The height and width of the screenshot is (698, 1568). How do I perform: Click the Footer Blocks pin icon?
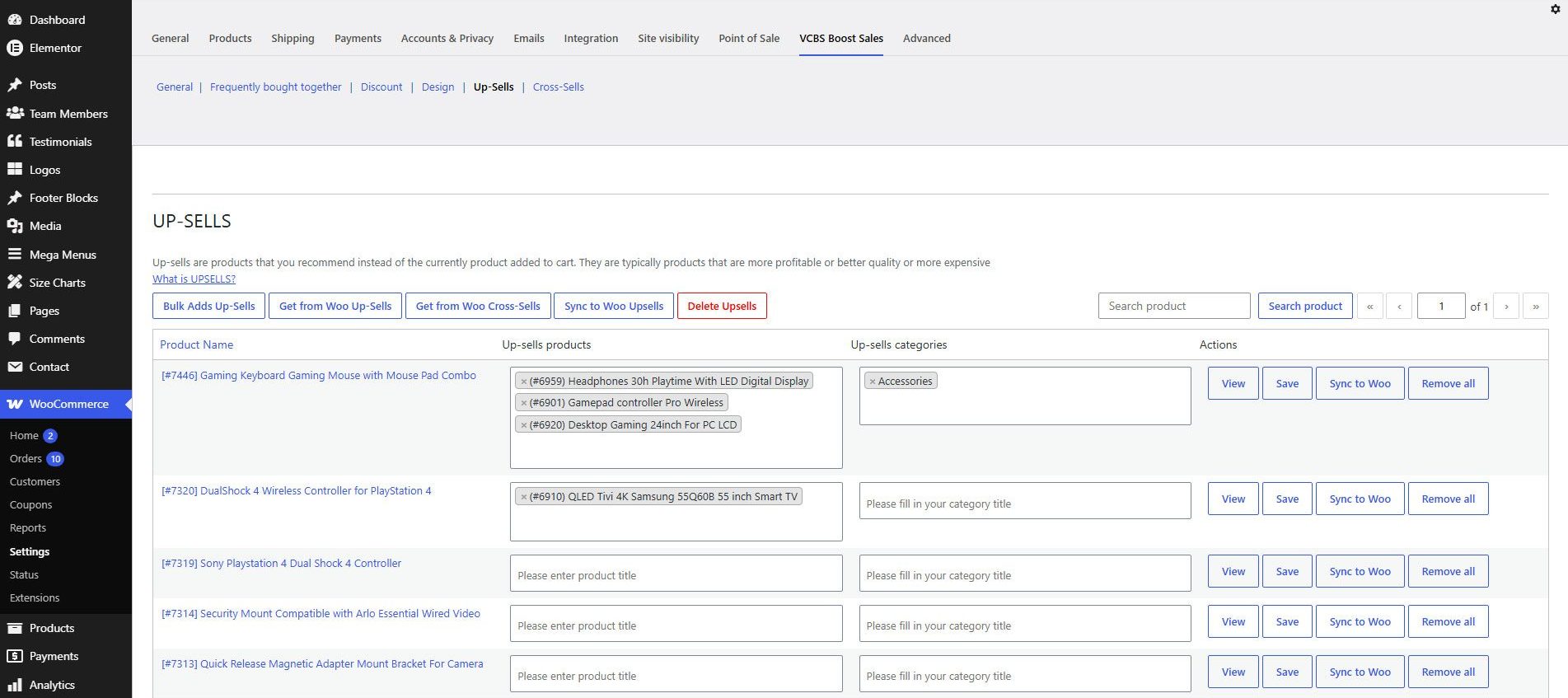click(x=14, y=198)
